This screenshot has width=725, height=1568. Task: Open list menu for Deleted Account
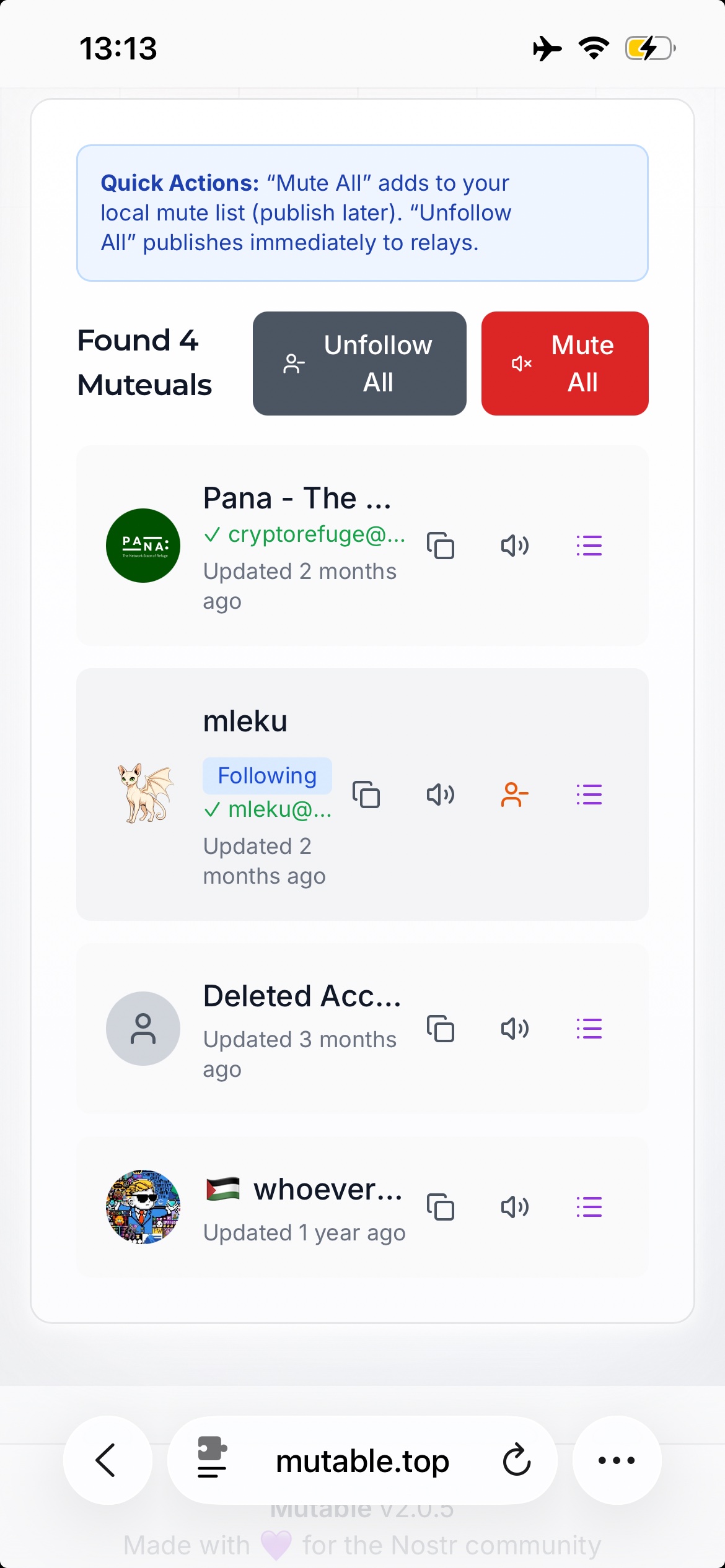(589, 1029)
